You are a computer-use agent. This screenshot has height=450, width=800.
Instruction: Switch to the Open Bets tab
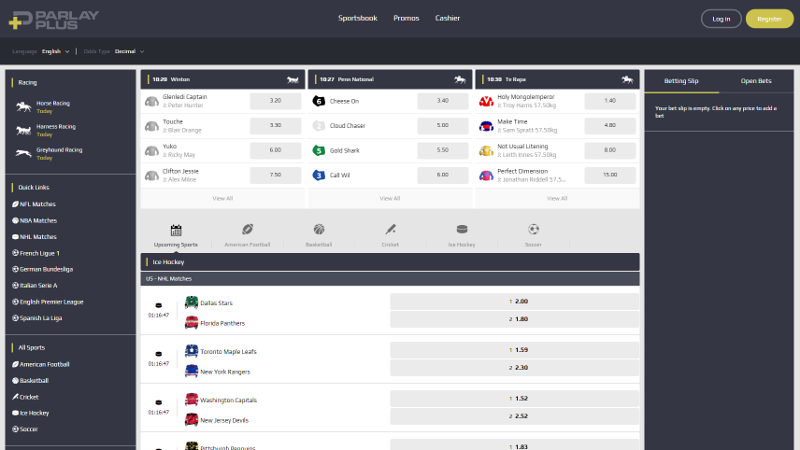(756, 81)
